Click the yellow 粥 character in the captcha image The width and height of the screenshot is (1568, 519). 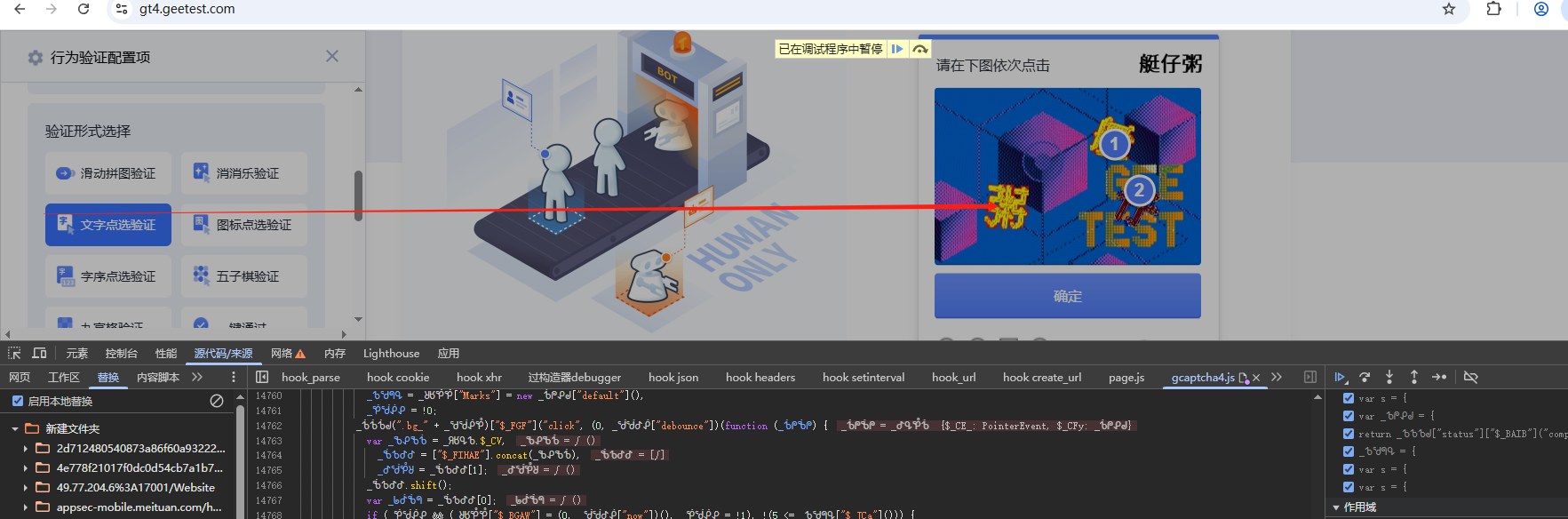(1007, 206)
